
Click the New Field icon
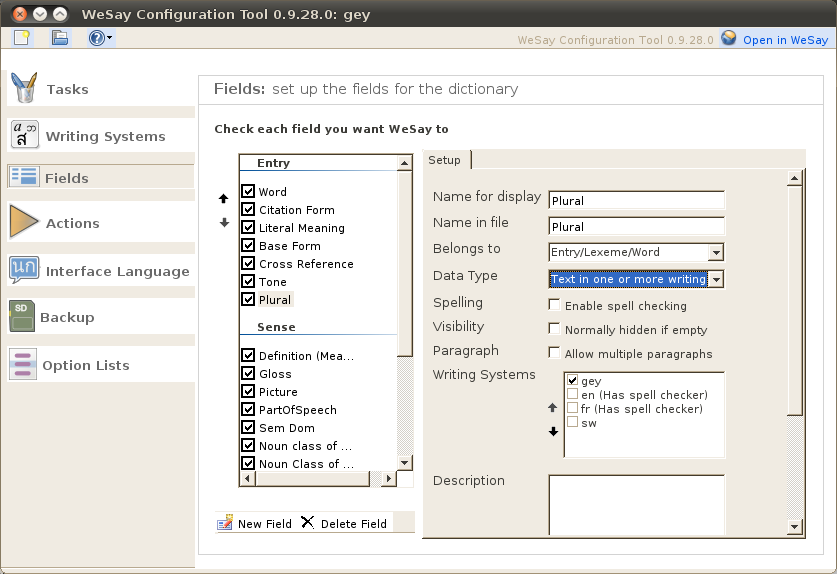(225, 522)
